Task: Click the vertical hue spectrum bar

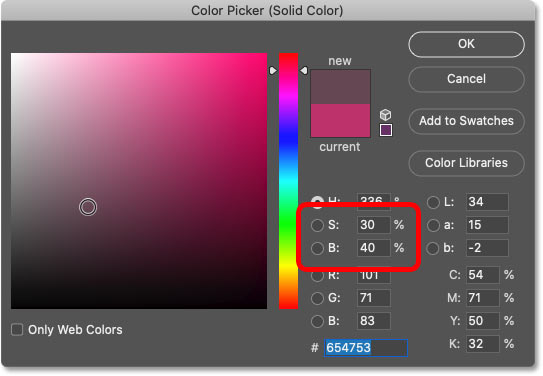Action: click(288, 181)
